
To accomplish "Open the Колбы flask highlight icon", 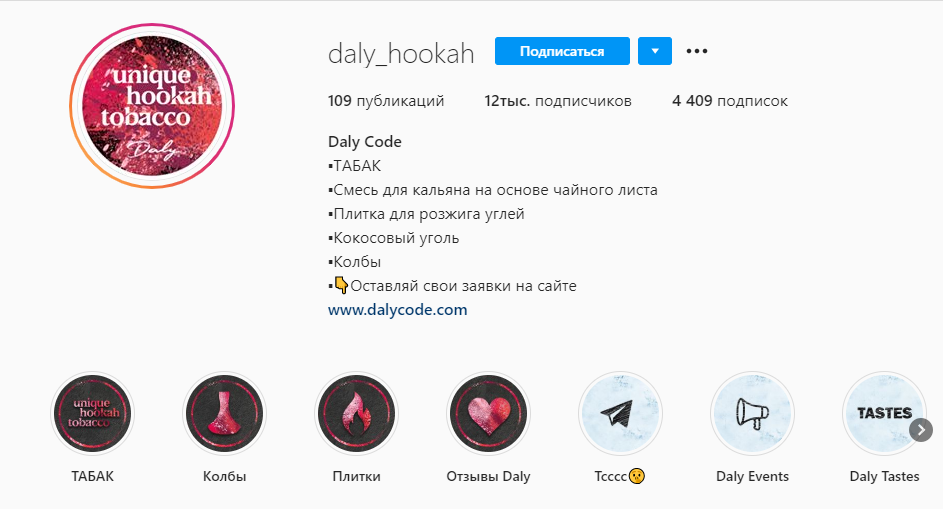I will (x=224, y=413).
